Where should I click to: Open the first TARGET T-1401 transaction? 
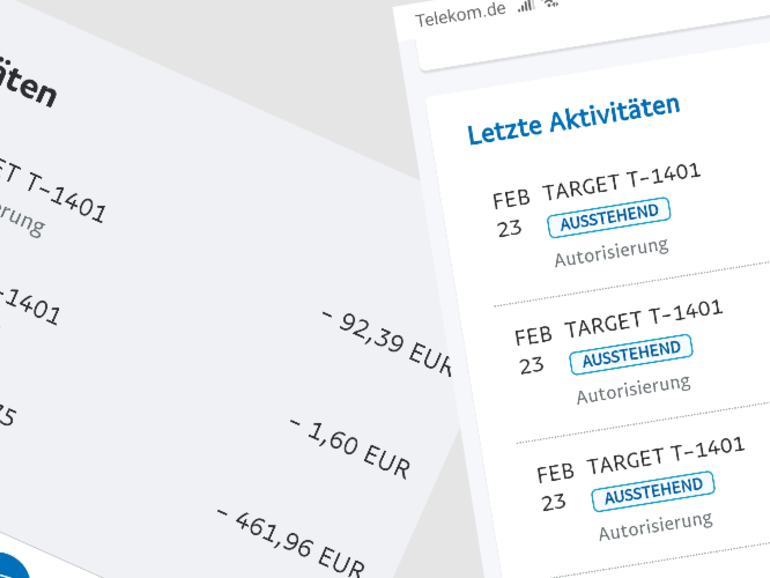[x=621, y=180]
